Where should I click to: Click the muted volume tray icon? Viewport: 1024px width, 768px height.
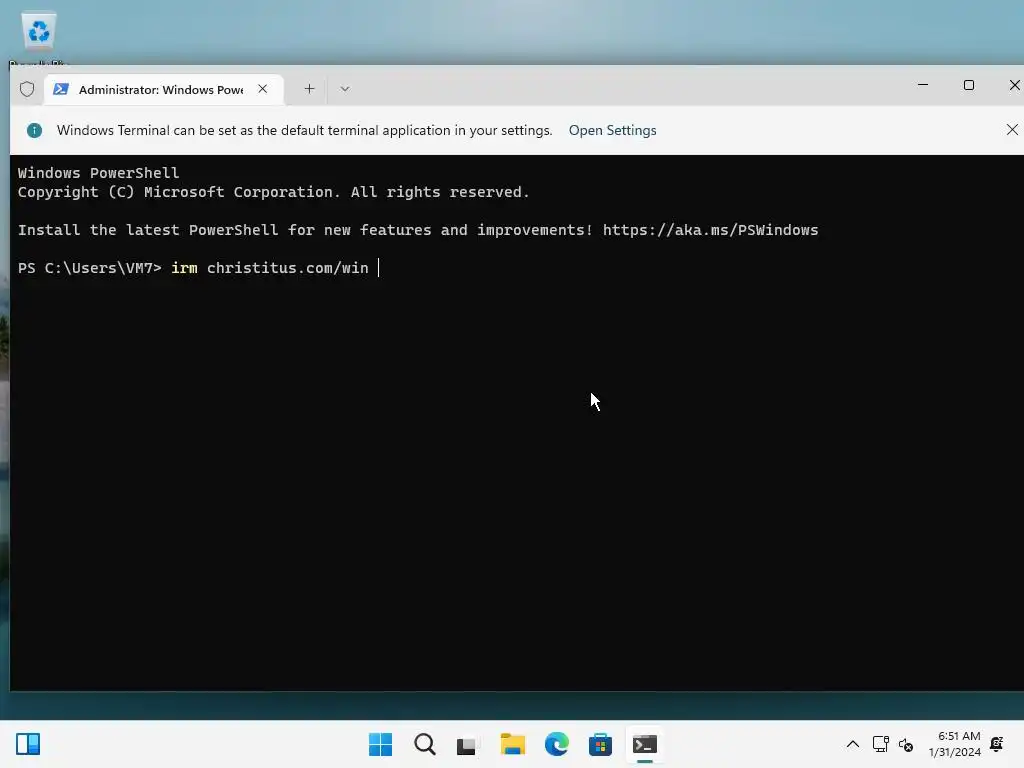[x=906, y=744]
